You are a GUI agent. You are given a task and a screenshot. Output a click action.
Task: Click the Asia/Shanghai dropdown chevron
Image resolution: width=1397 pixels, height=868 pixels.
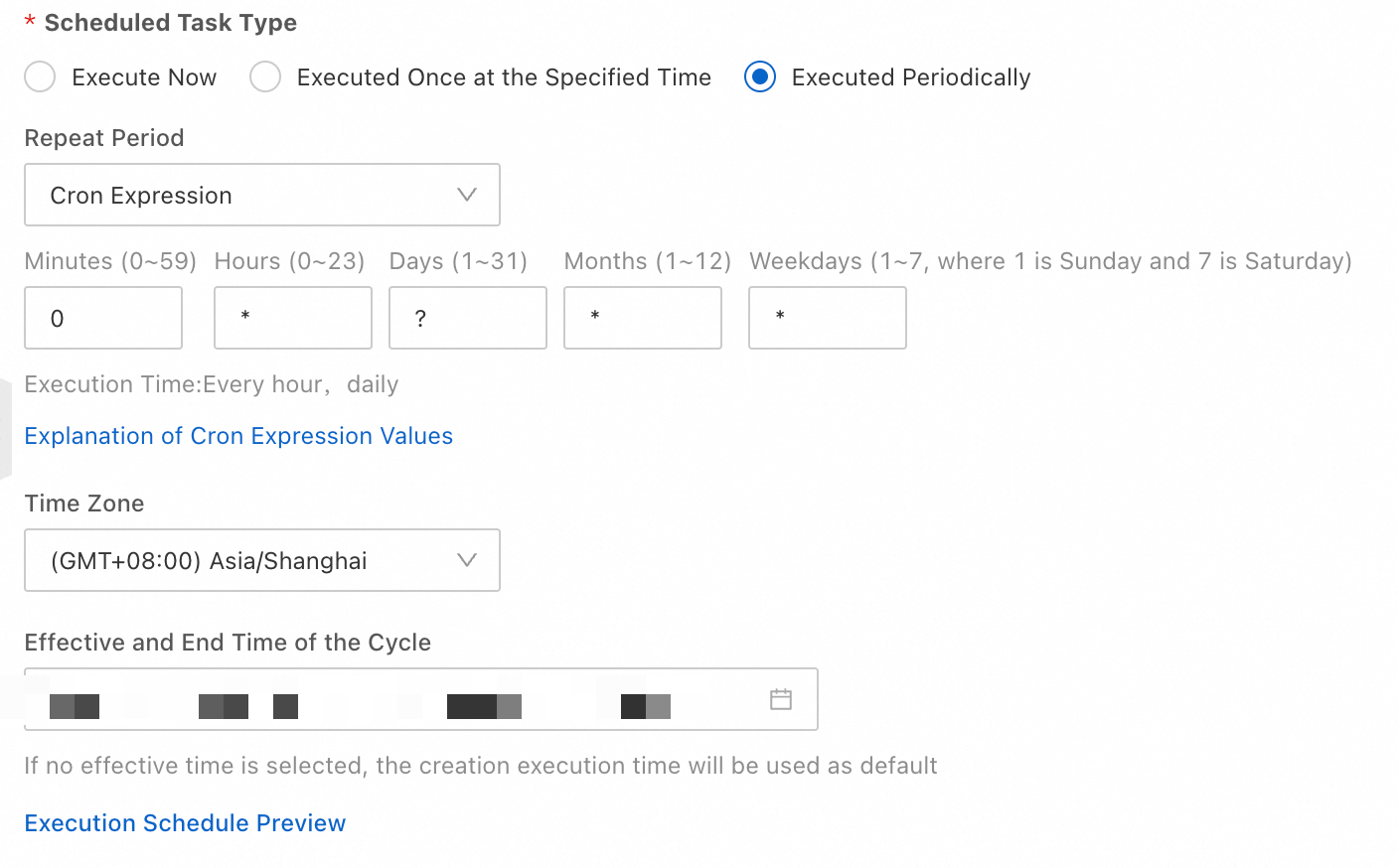466,560
